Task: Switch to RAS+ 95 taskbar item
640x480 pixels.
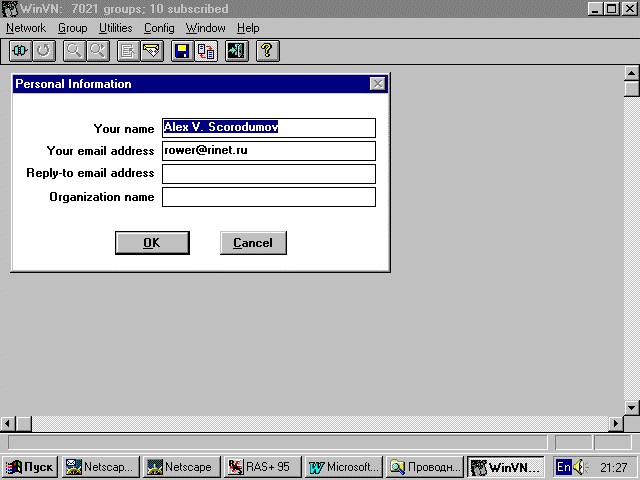Action: (x=263, y=467)
